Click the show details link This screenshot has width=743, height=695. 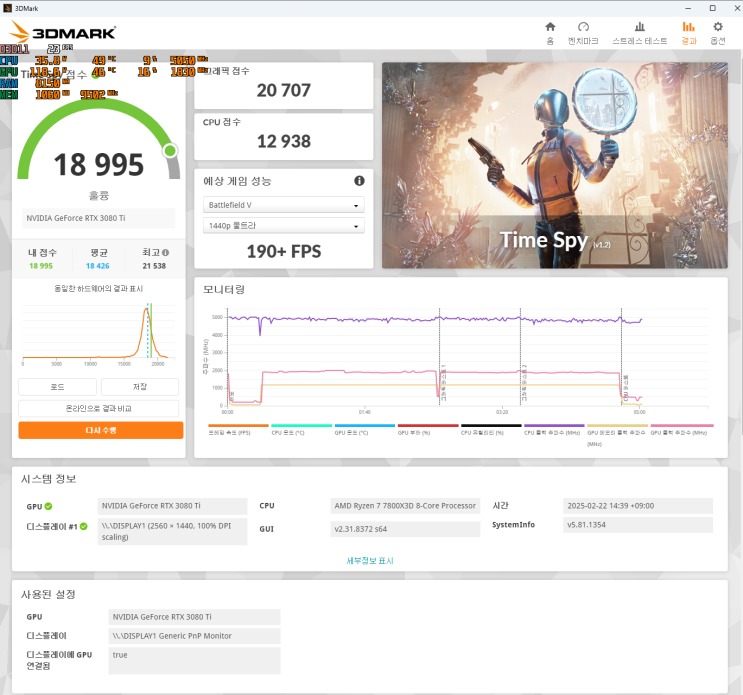[x=370, y=561]
